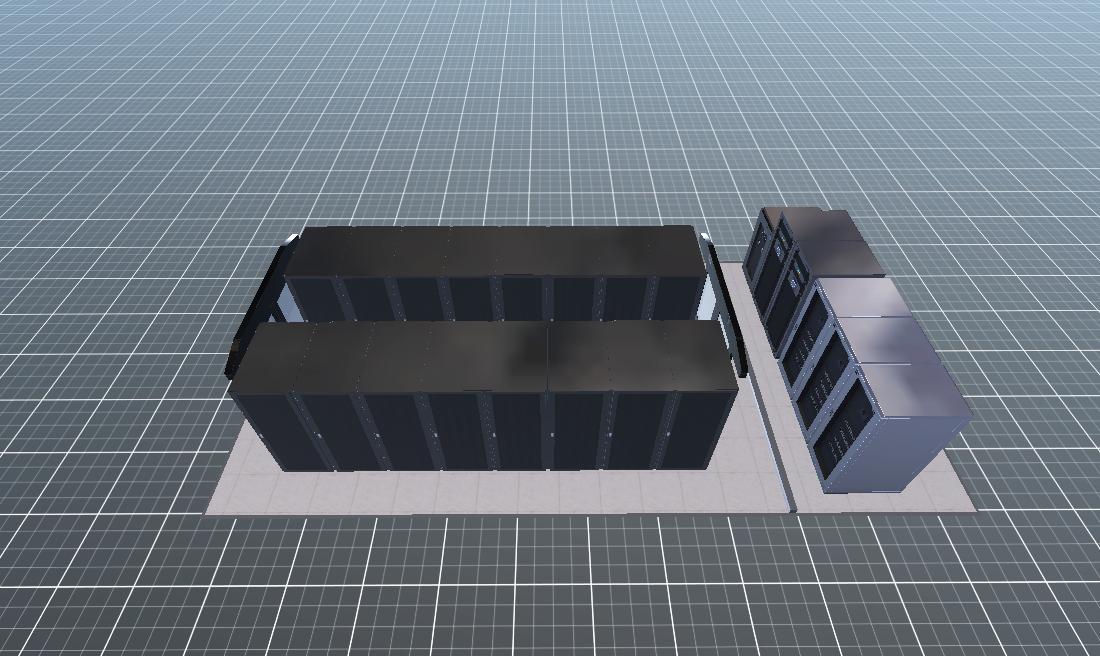Click the front-left corner of the floor platform
This screenshot has height=656, width=1100.
(x=212, y=510)
